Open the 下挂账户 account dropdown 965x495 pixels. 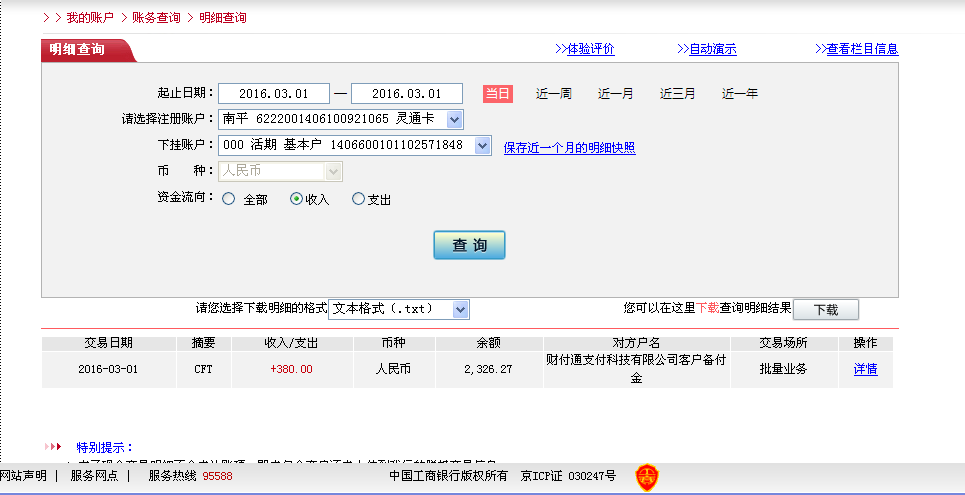[x=482, y=146]
